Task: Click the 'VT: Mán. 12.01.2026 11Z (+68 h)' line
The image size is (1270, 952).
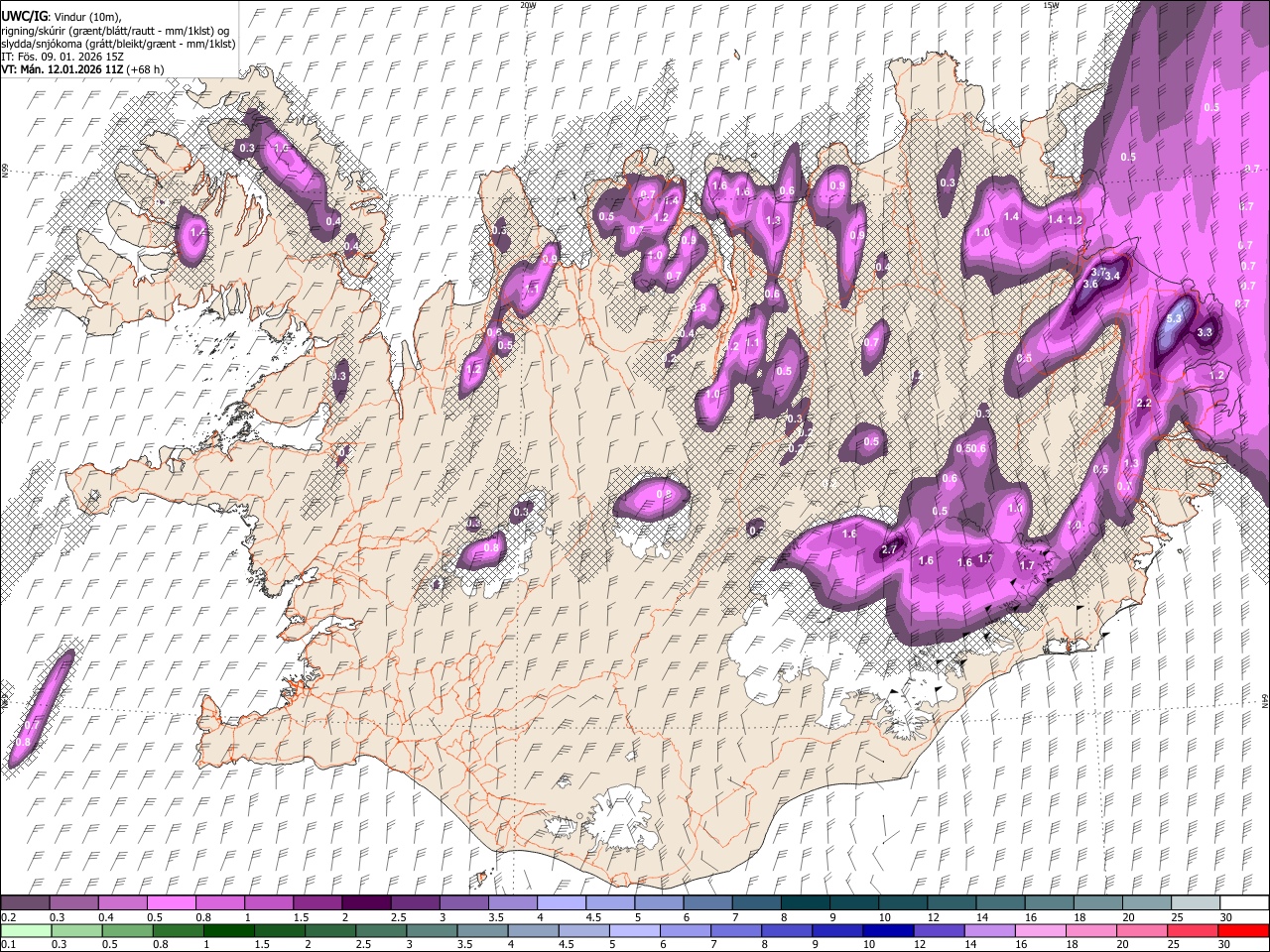Action: (x=83, y=69)
